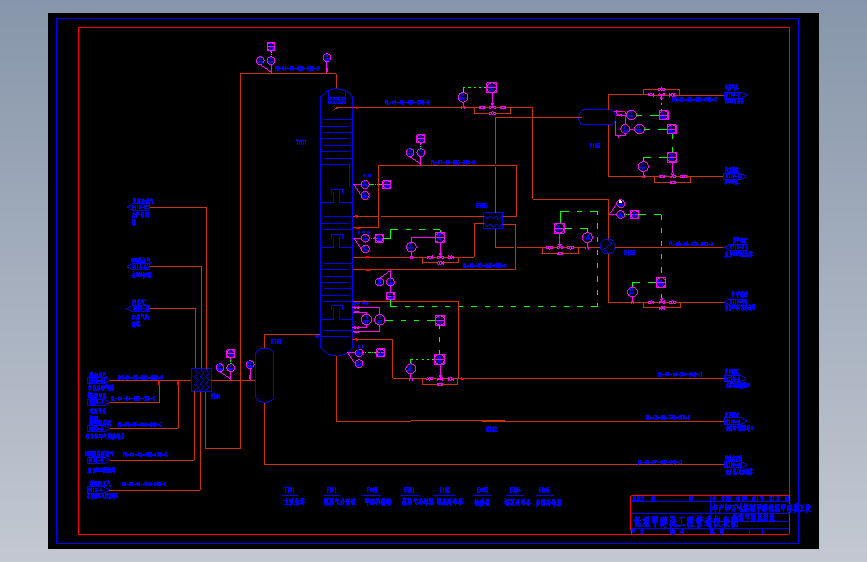867x562 pixels.
Task: Click the large drawing title in the title block
Action: coord(686,521)
